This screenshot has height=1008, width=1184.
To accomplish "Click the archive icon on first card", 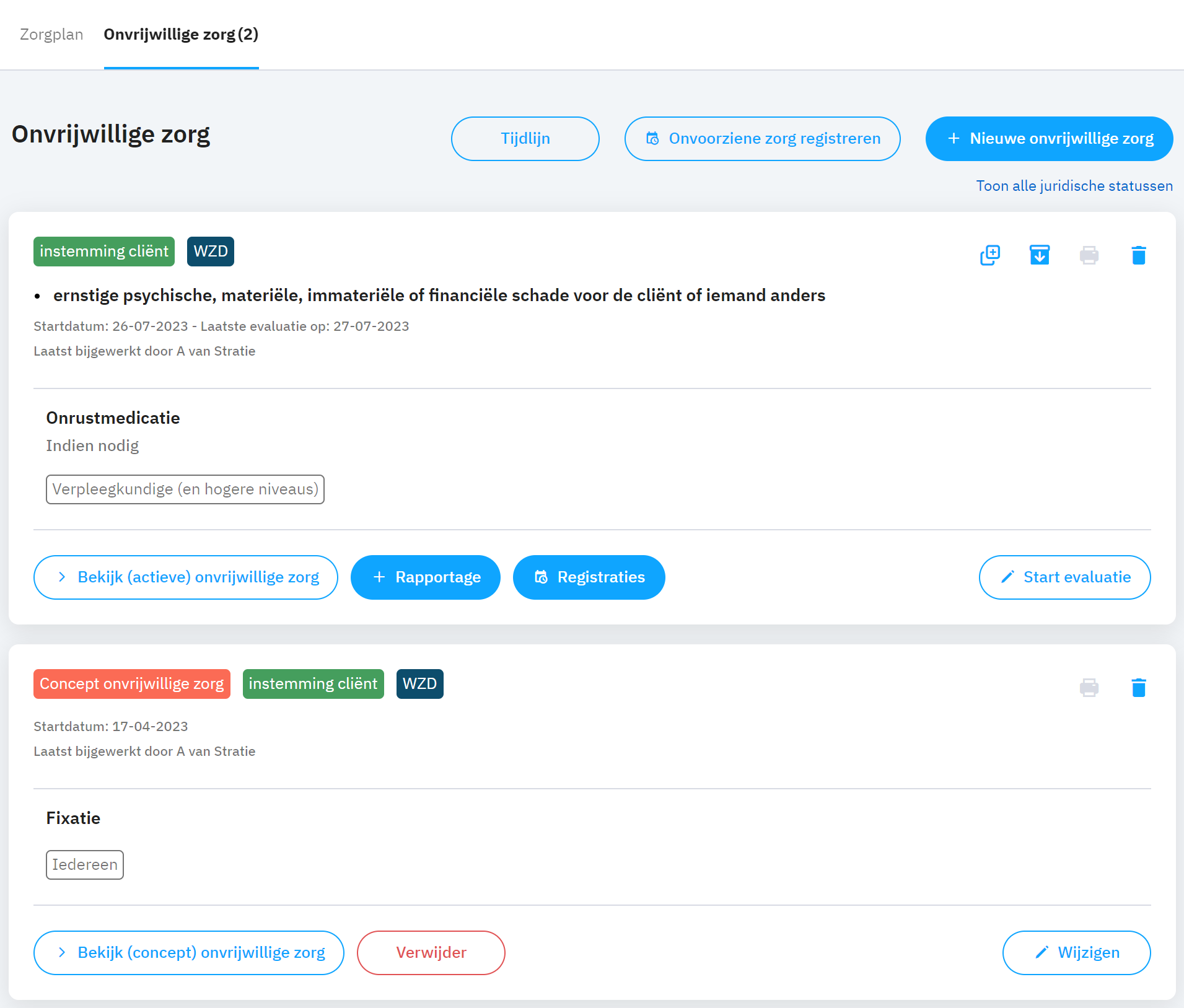I will point(1040,255).
